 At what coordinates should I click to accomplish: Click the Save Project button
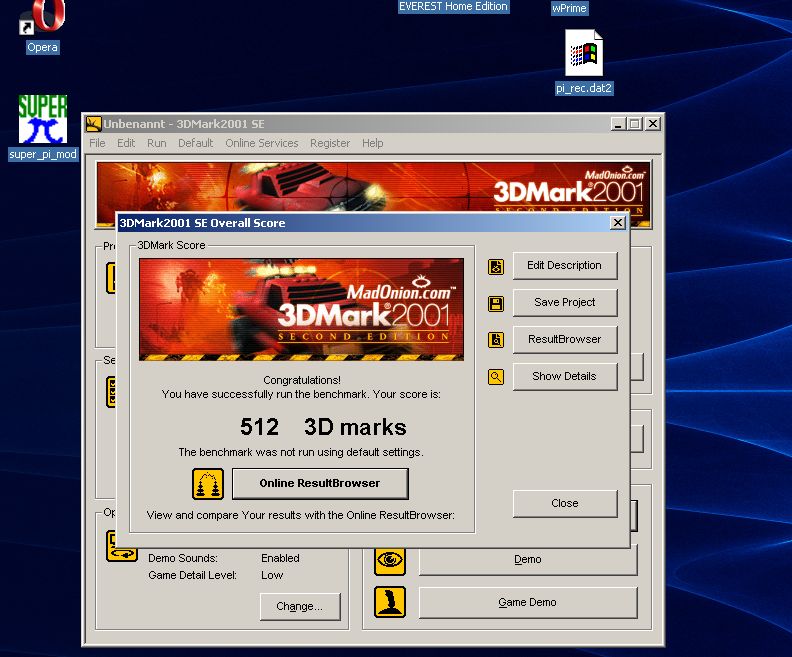pyautogui.click(x=565, y=302)
